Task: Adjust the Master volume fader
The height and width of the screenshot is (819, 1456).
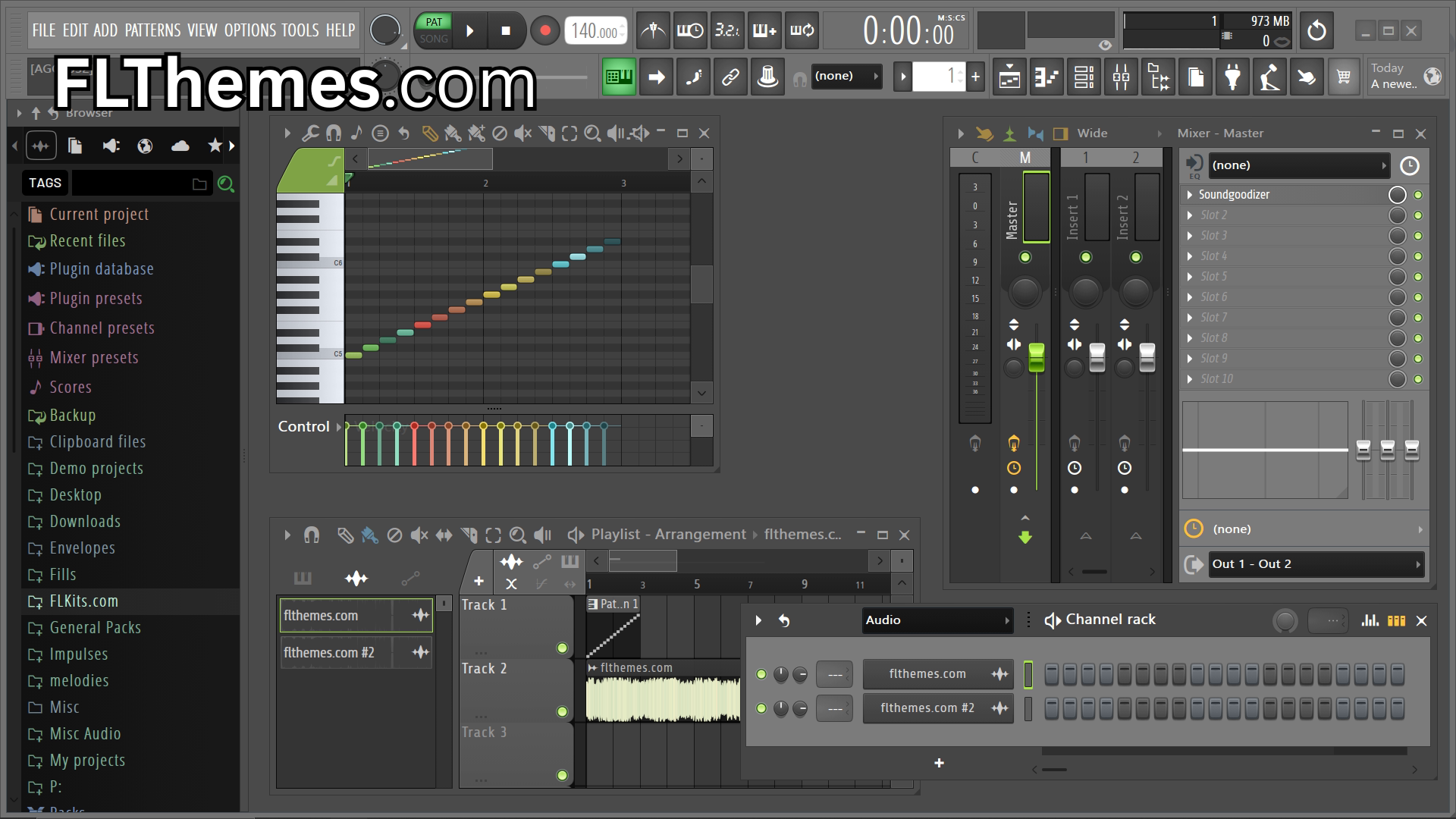Action: click(1037, 358)
